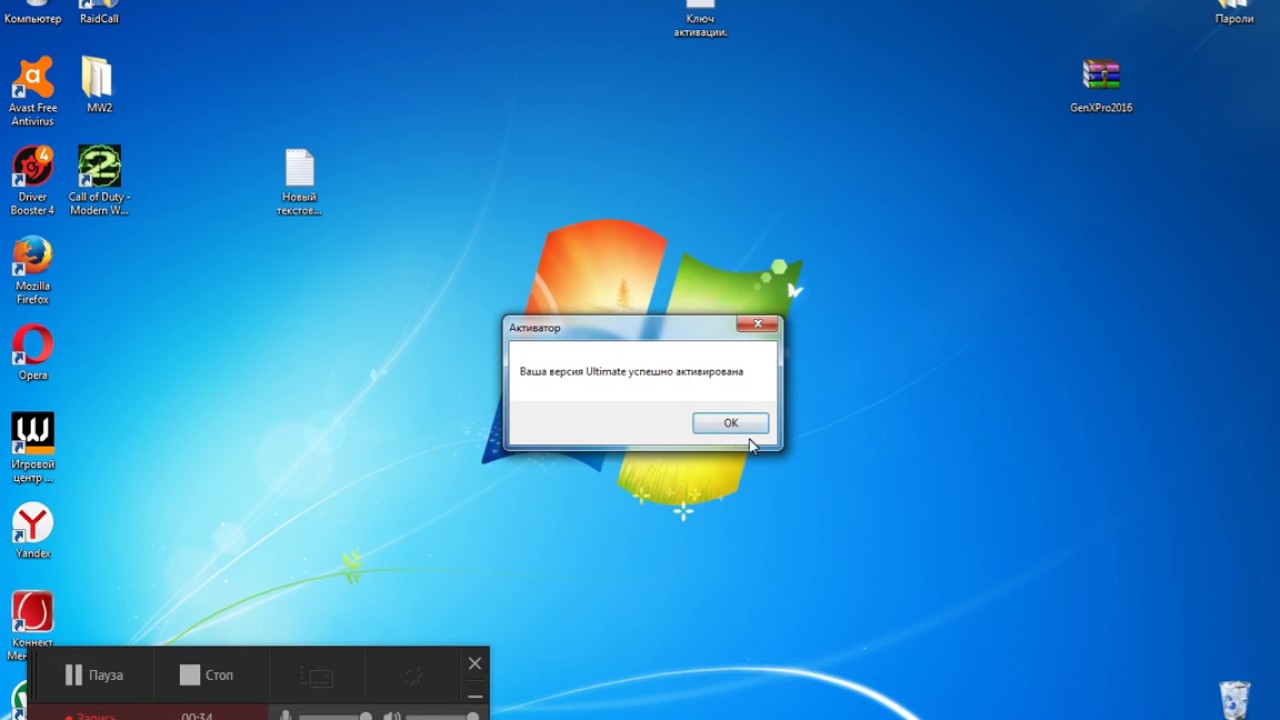Click the 00:34 recording timer
Image resolution: width=1280 pixels, height=720 pixels.
pyautogui.click(x=197, y=715)
